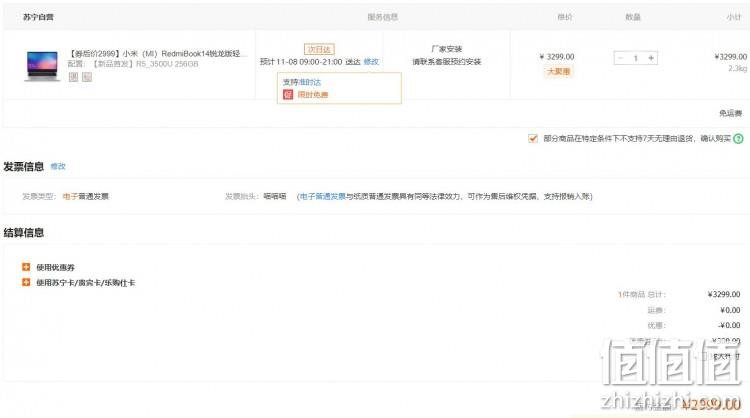Image resolution: width=750 pixels, height=418 pixels.
Task: Click the first small service badge under product config
Action: [73, 77]
